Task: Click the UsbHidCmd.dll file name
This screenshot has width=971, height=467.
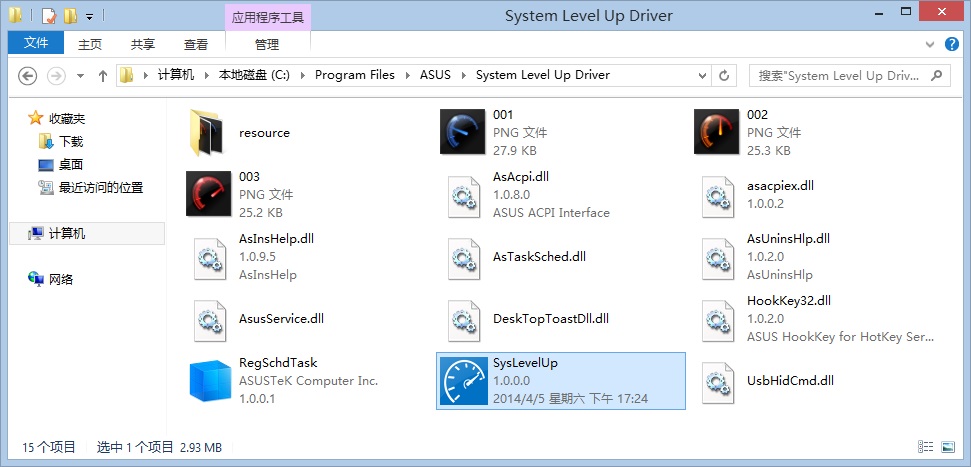Action: (x=790, y=381)
